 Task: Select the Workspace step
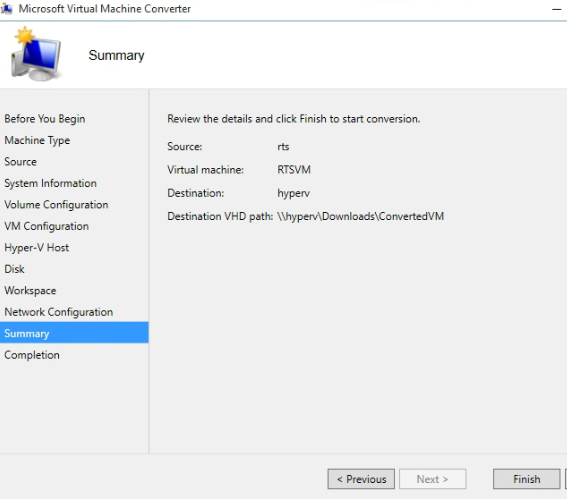pos(30,291)
